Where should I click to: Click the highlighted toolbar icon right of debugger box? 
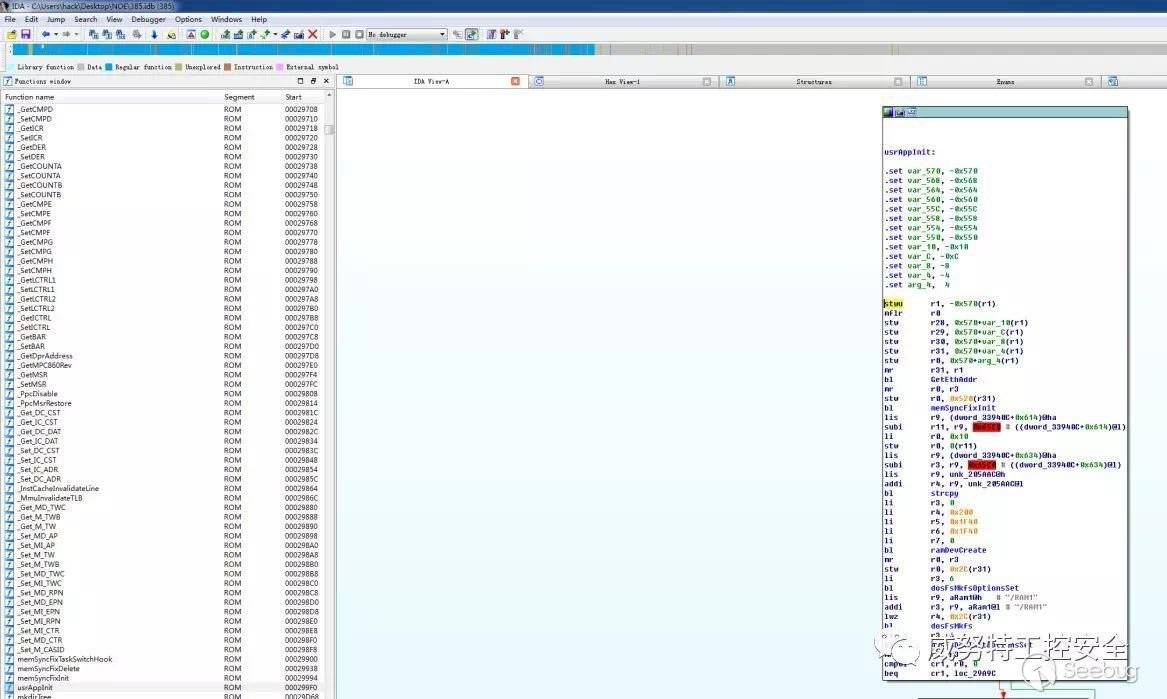tap(472, 34)
